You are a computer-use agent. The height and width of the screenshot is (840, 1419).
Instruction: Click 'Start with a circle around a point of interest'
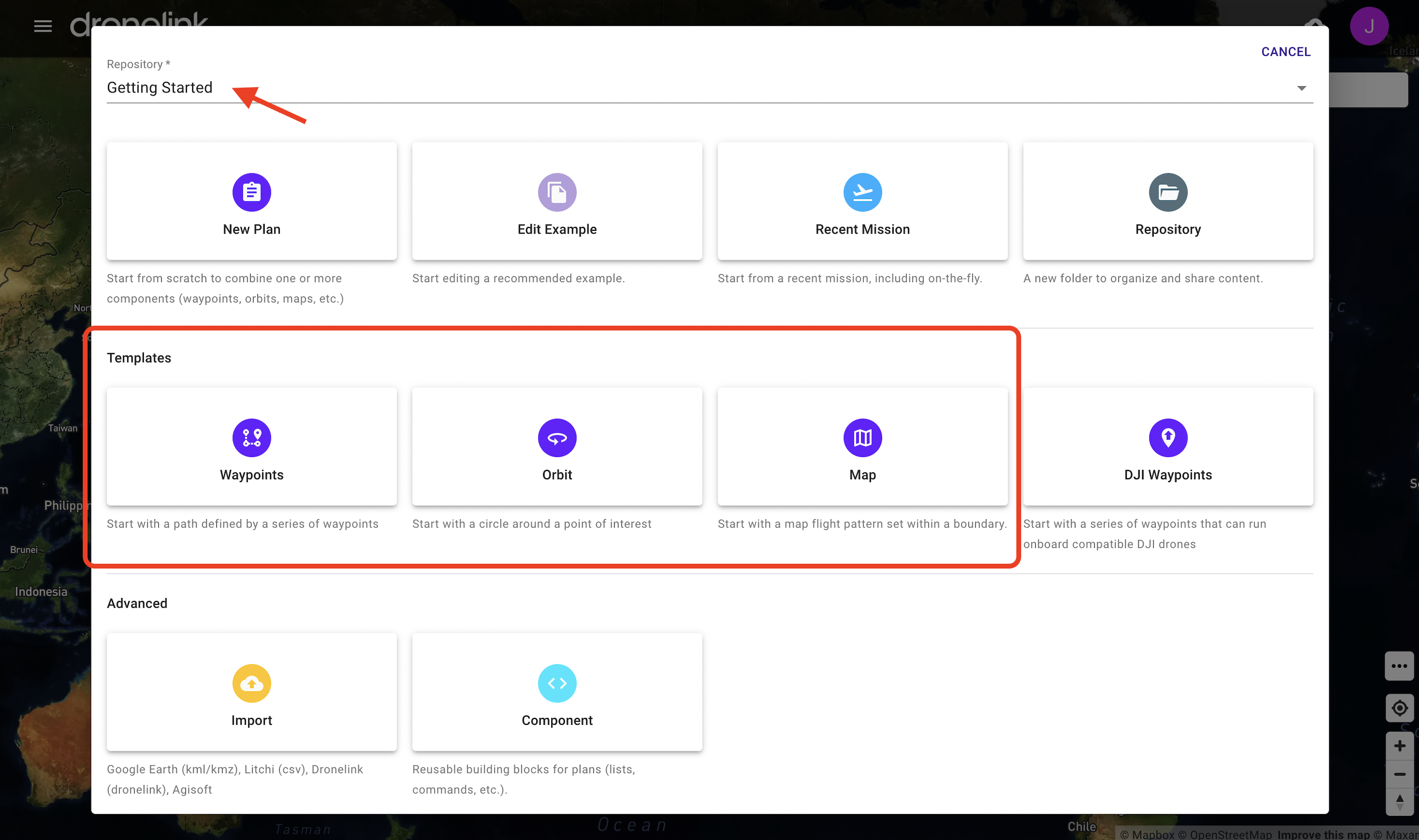click(531, 524)
